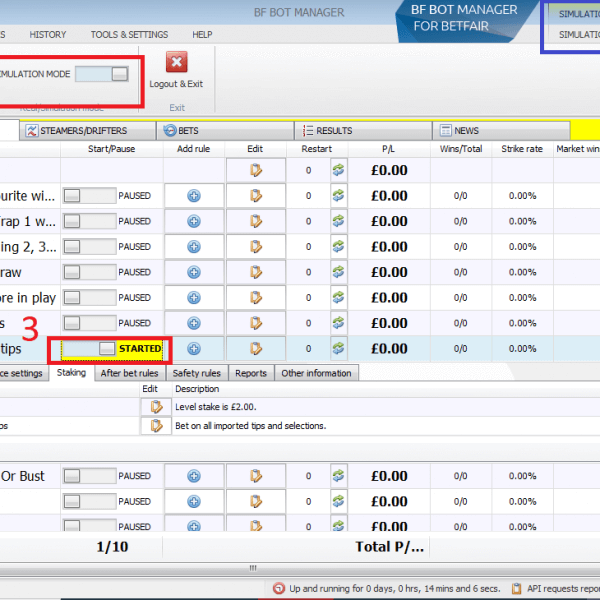Start the paused 're in play' strategy toggle

pos(90,297)
